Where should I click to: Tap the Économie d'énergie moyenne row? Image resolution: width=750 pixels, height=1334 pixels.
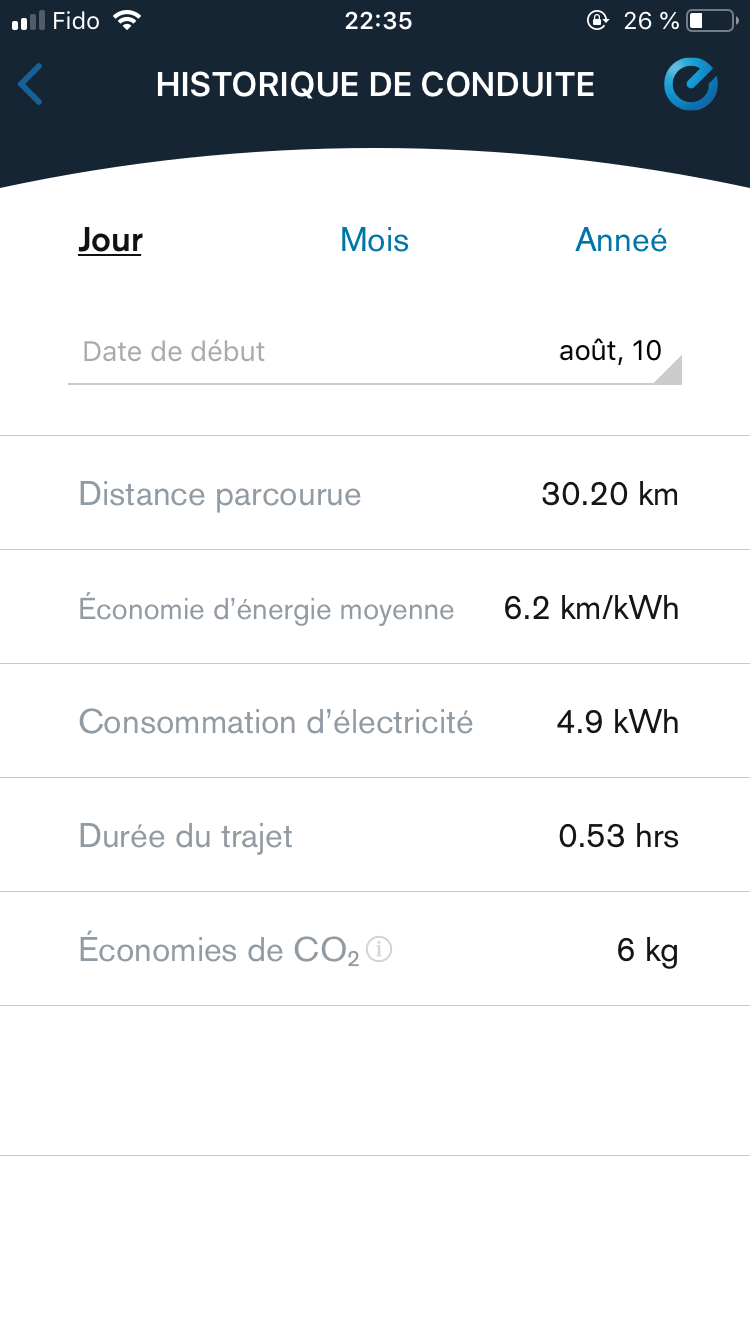pos(375,608)
